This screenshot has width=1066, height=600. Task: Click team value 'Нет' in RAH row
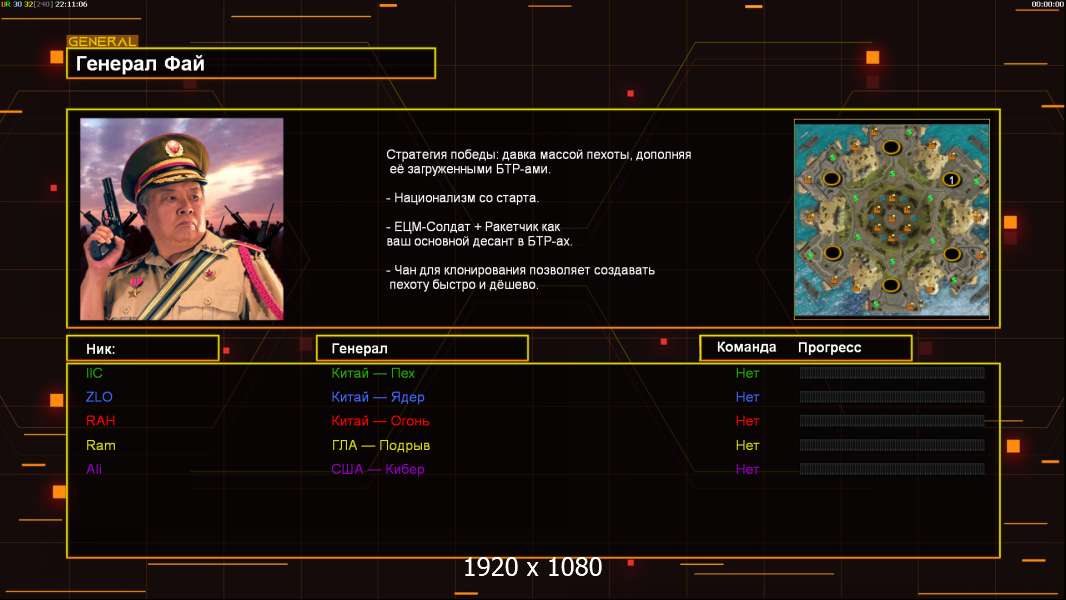pyautogui.click(x=747, y=421)
